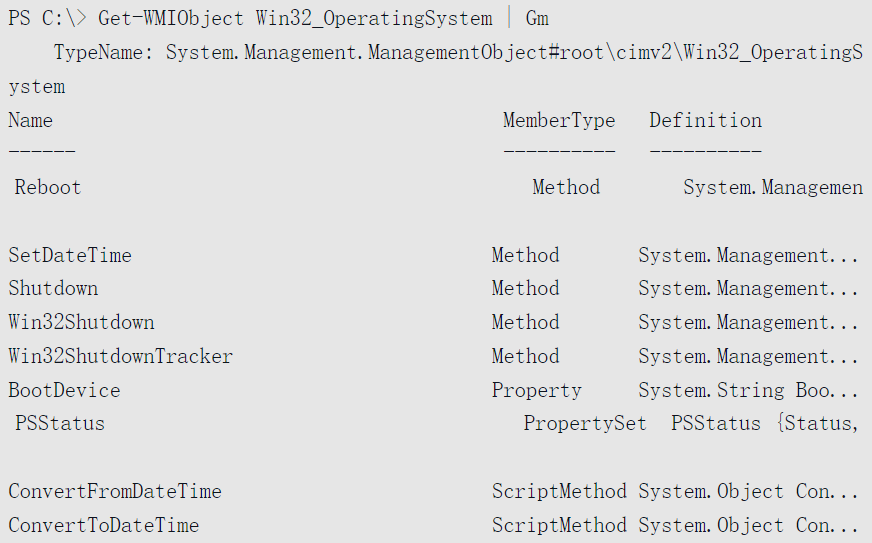Select the Win32_OperatingSystem argument text
The image size is (872, 543).
click(x=374, y=18)
